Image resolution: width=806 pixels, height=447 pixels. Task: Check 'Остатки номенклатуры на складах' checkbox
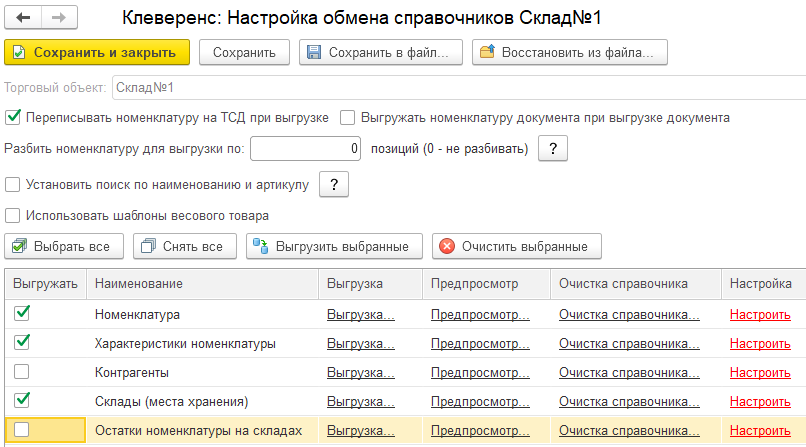(22, 430)
